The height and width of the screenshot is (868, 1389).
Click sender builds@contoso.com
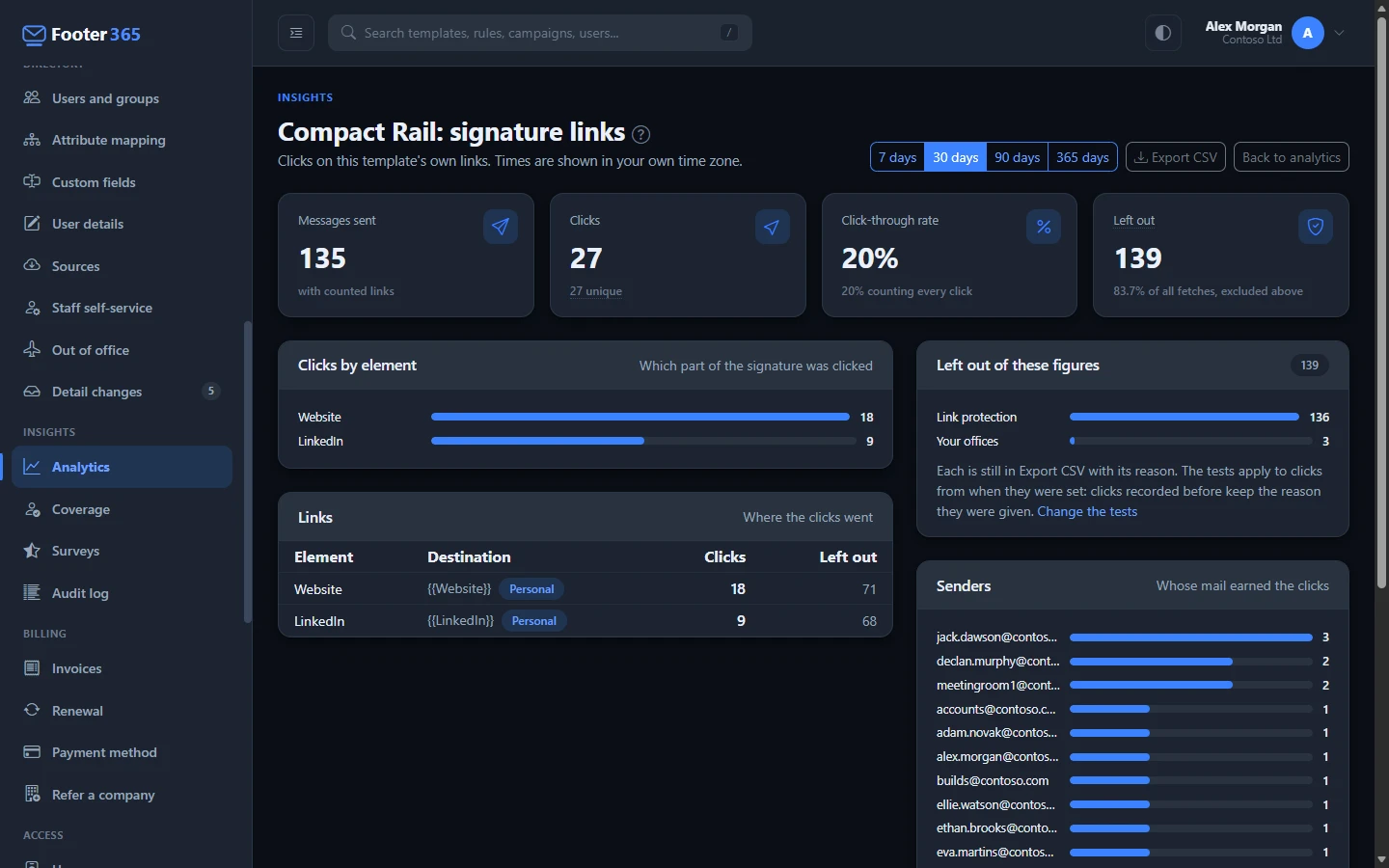pyautogui.click(x=993, y=780)
